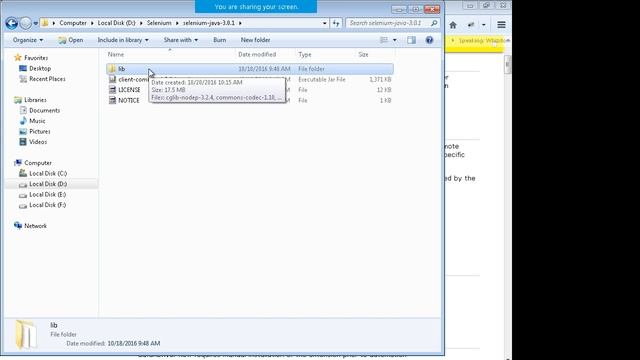
Task: Select Favorites in the navigation pane
Action: pos(36,58)
